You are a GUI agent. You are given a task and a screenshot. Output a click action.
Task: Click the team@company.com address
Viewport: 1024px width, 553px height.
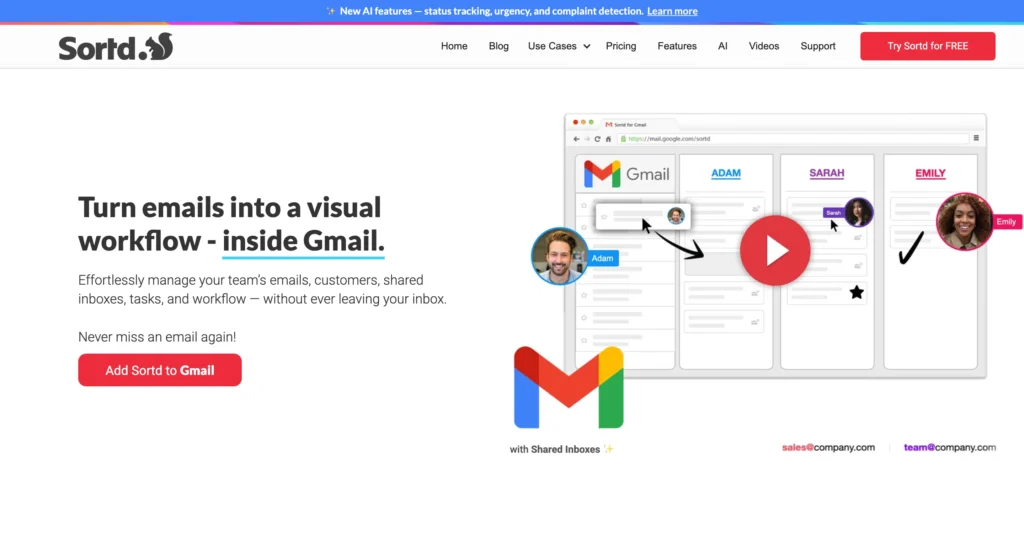click(950, 447)
